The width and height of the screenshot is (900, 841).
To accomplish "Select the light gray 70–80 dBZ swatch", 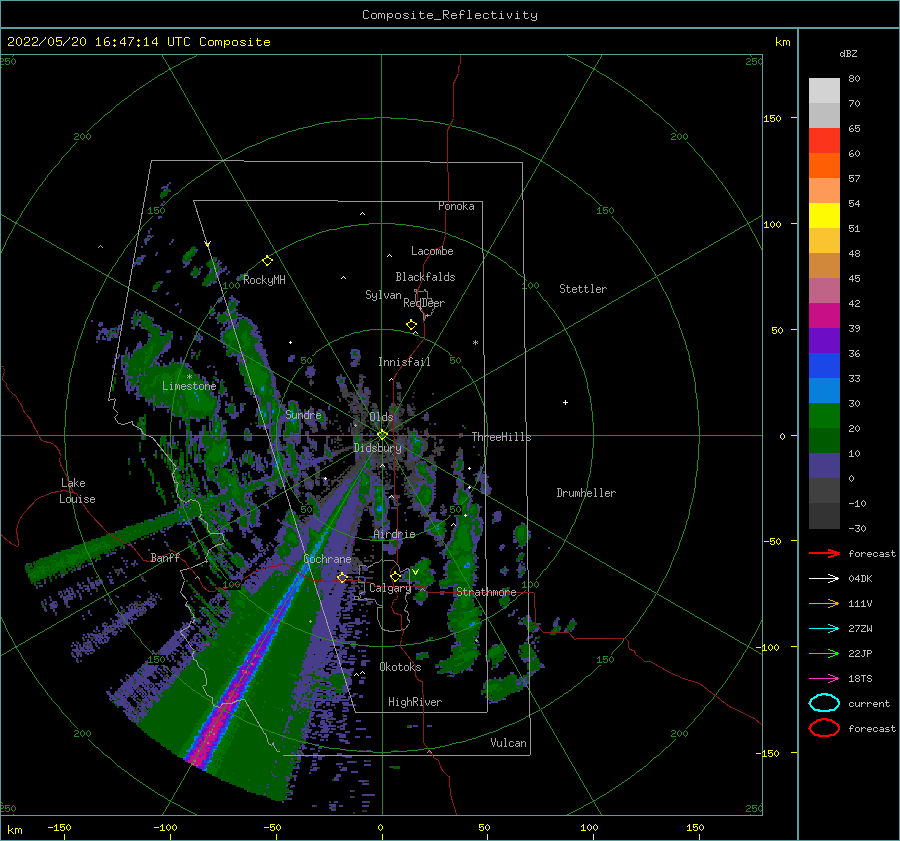I will click(x=824, y=91).
